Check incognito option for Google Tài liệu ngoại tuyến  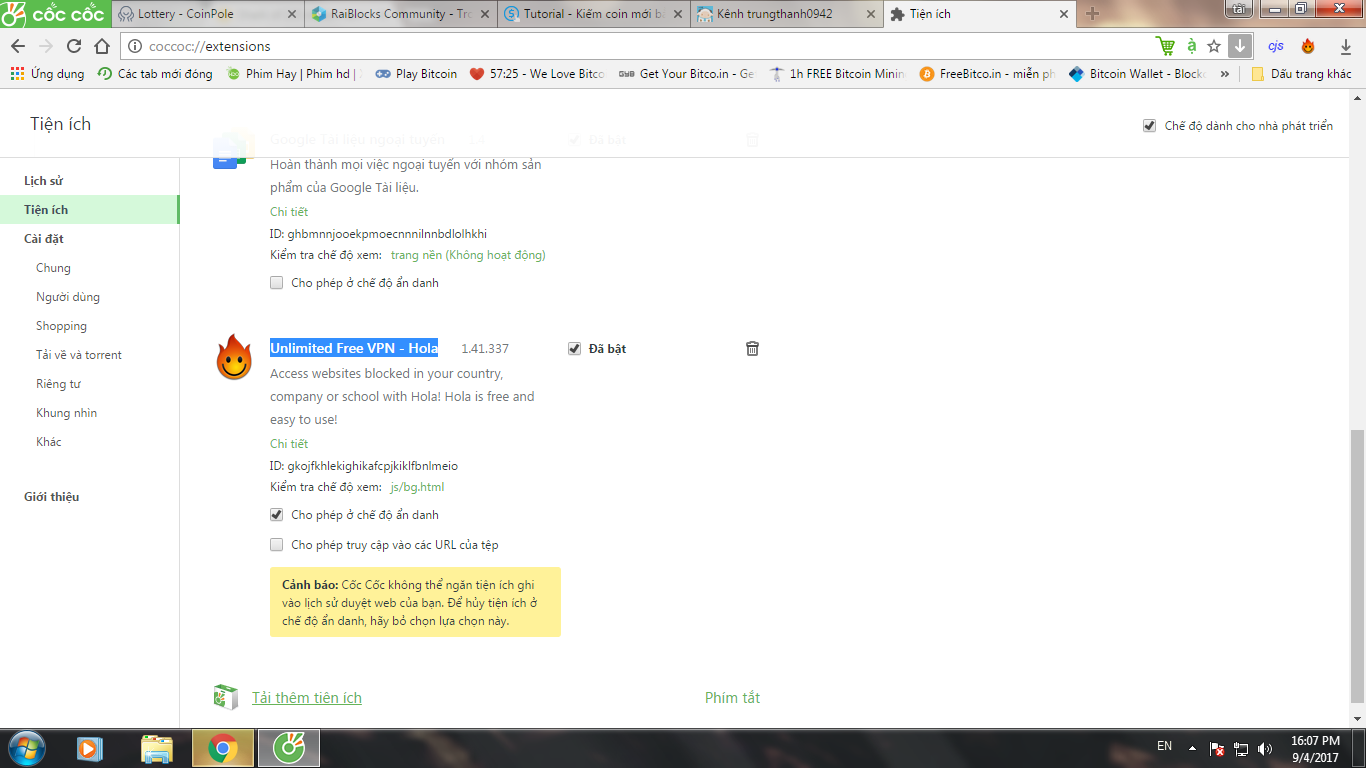pos(277,283)
